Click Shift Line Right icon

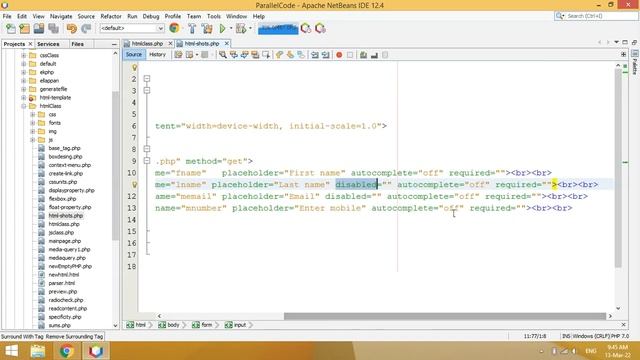(325, 55)
